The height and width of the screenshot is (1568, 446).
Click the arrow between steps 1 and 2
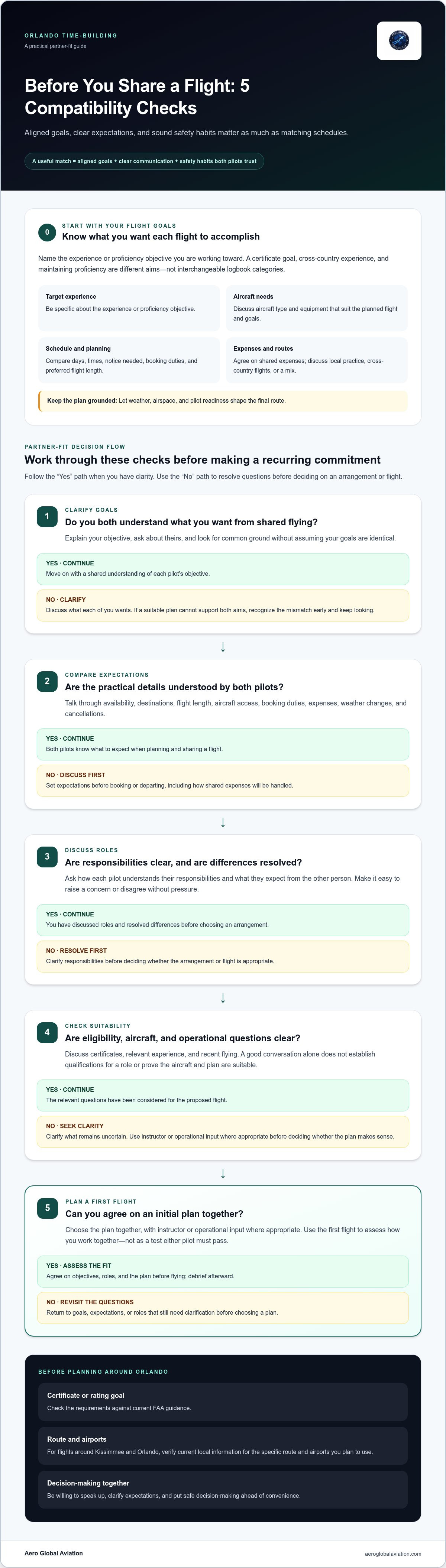[223, 647]
